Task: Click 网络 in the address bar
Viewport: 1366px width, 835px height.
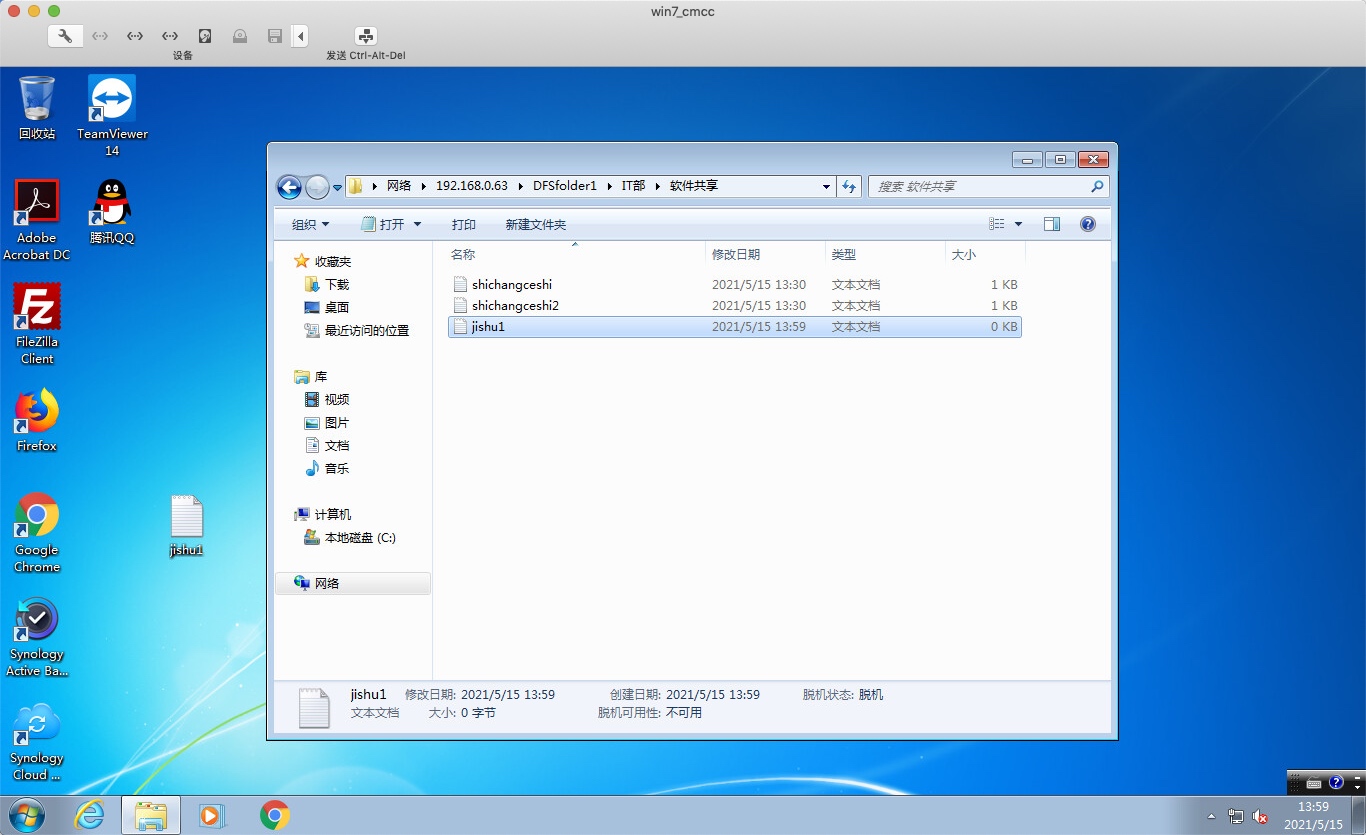Action: (399, 186)
